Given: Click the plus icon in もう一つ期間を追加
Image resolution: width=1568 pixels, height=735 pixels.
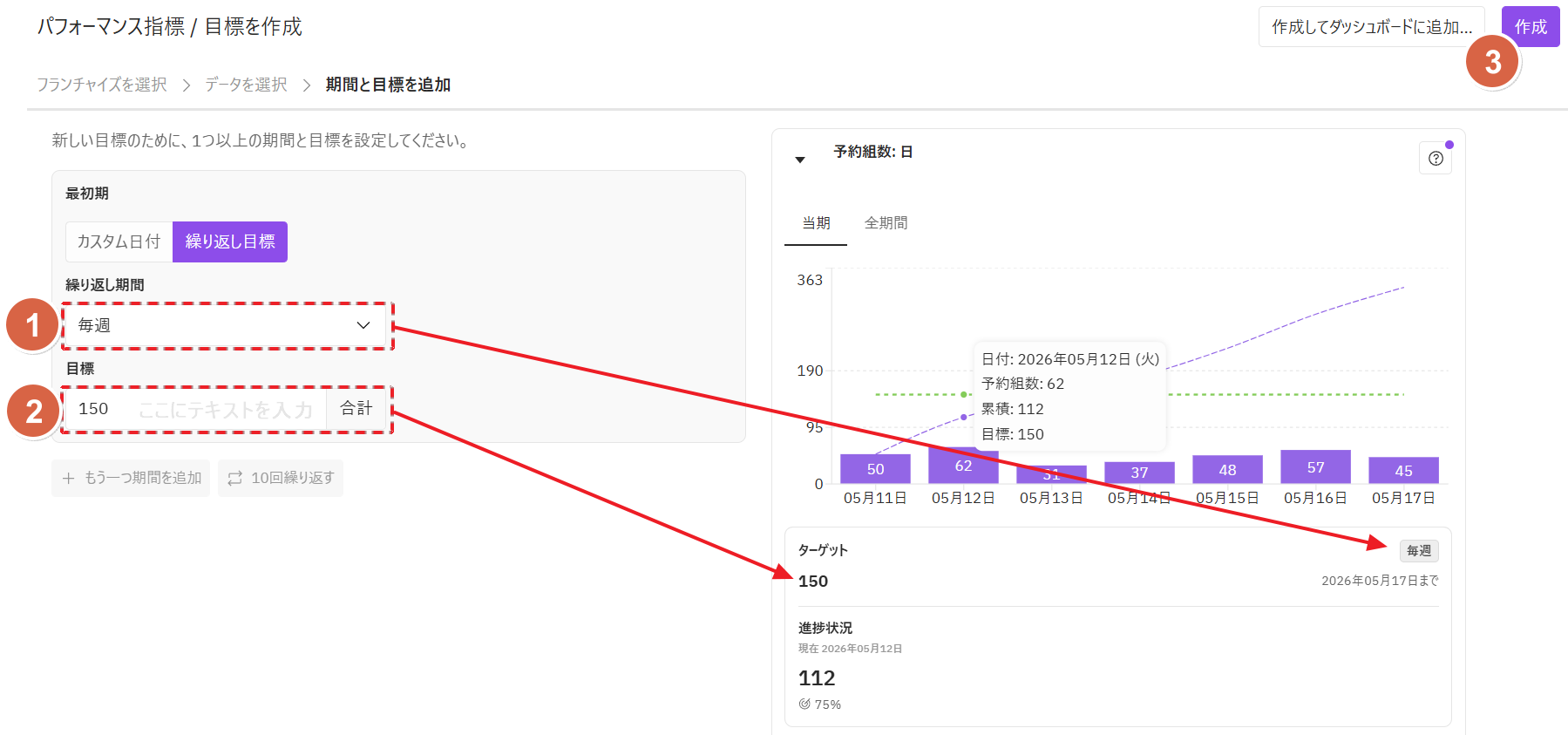Looking at the screenshot, I should (69, 478).
